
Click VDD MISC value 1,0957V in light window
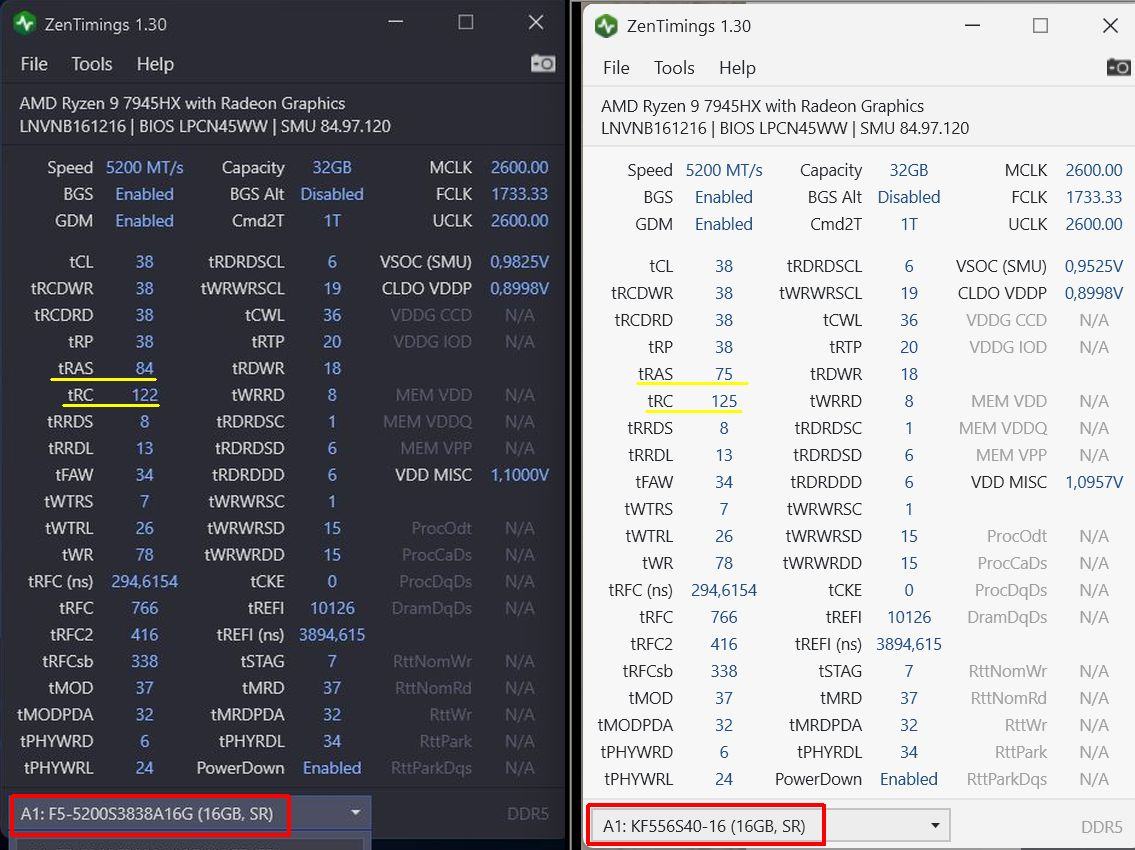[1094, 482]
